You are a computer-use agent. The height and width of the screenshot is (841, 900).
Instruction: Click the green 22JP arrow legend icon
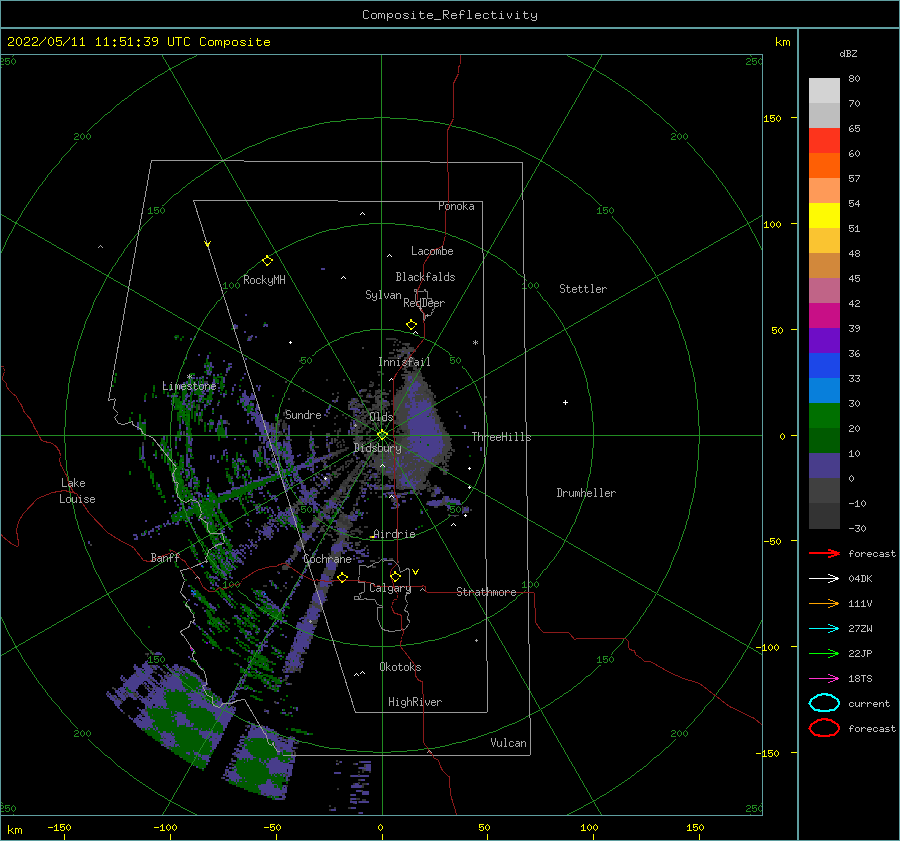click(824, 653)
